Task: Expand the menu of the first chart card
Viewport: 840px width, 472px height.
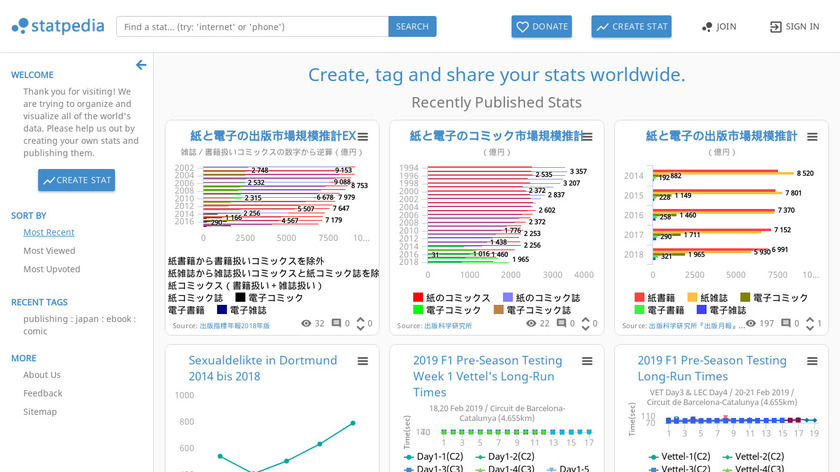Action: [363, 137]
